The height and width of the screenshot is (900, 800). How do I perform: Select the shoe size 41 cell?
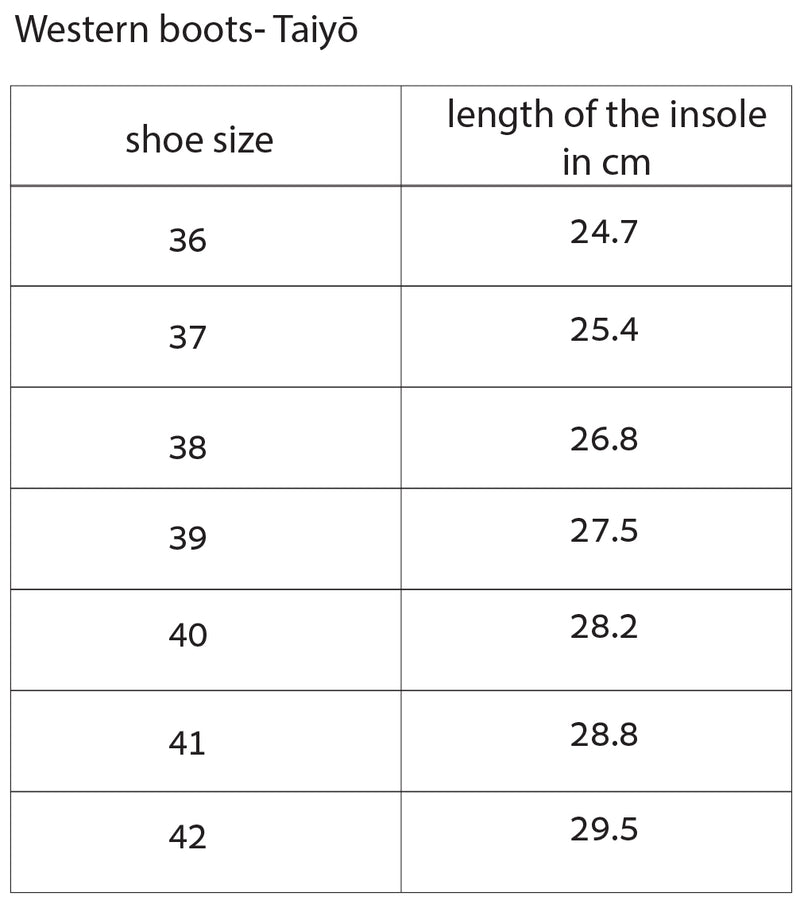(188, 743)
